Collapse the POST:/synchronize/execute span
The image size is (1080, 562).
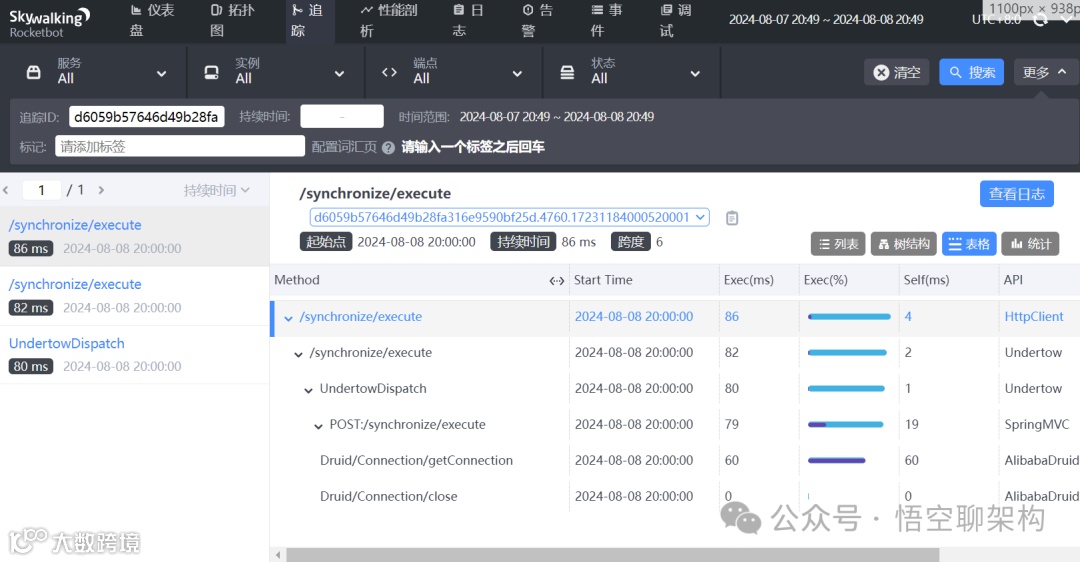318,426
